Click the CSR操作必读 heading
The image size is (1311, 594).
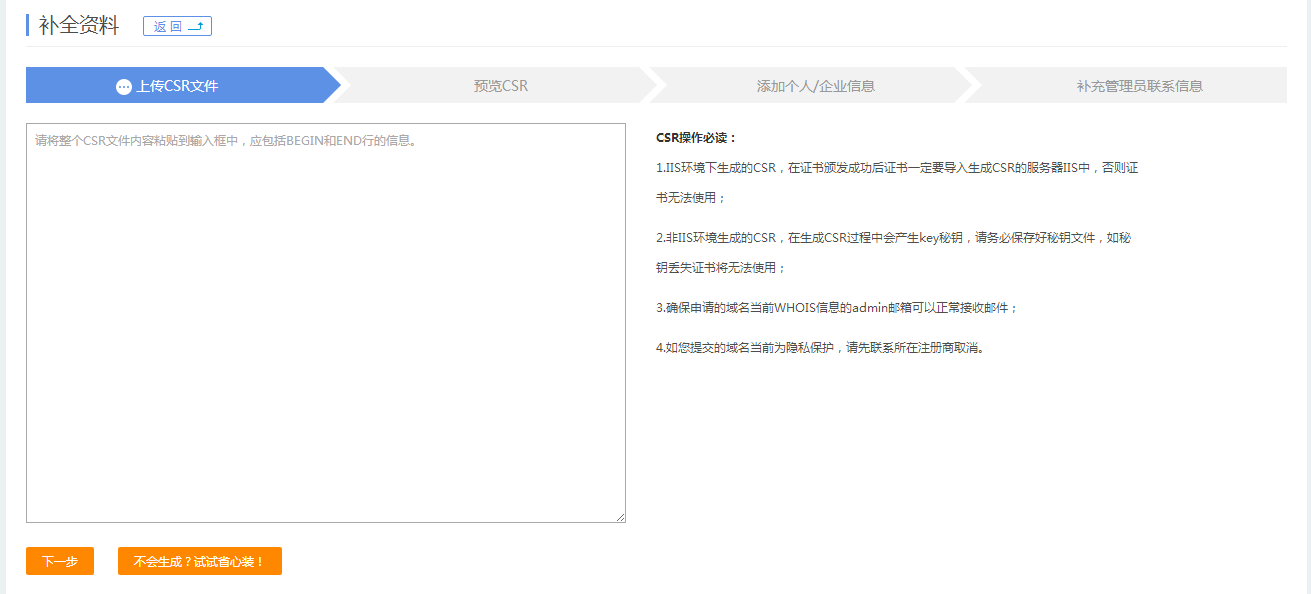click(696, 138)
